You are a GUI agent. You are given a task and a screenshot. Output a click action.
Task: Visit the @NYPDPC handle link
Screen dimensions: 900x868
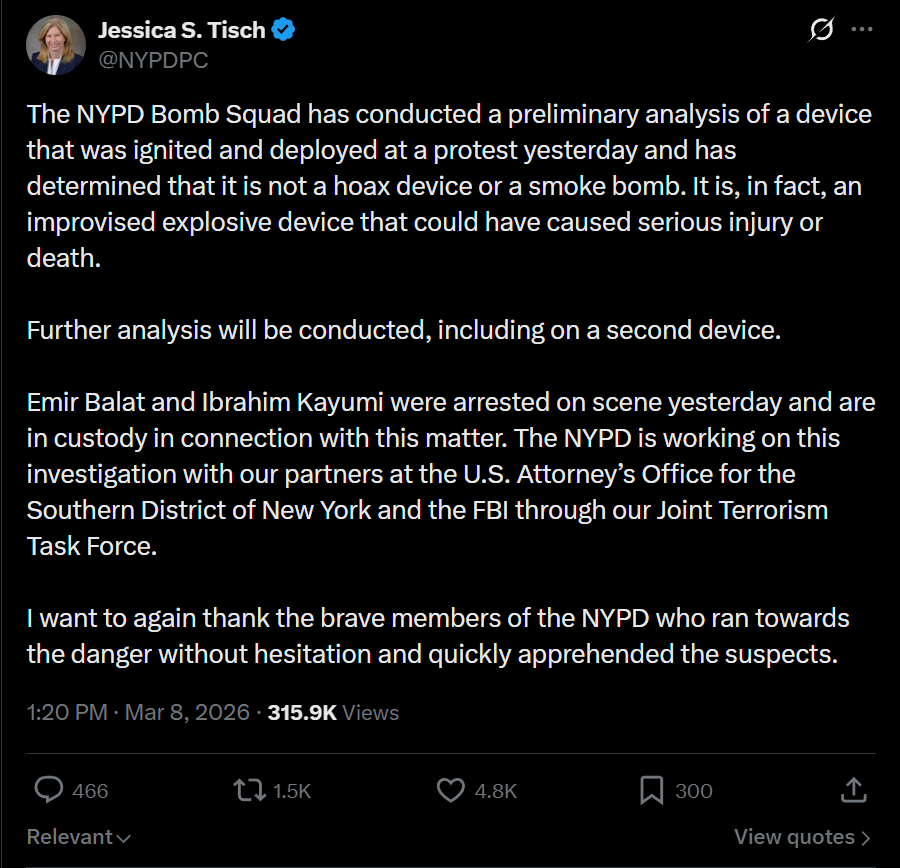(153, 60)
